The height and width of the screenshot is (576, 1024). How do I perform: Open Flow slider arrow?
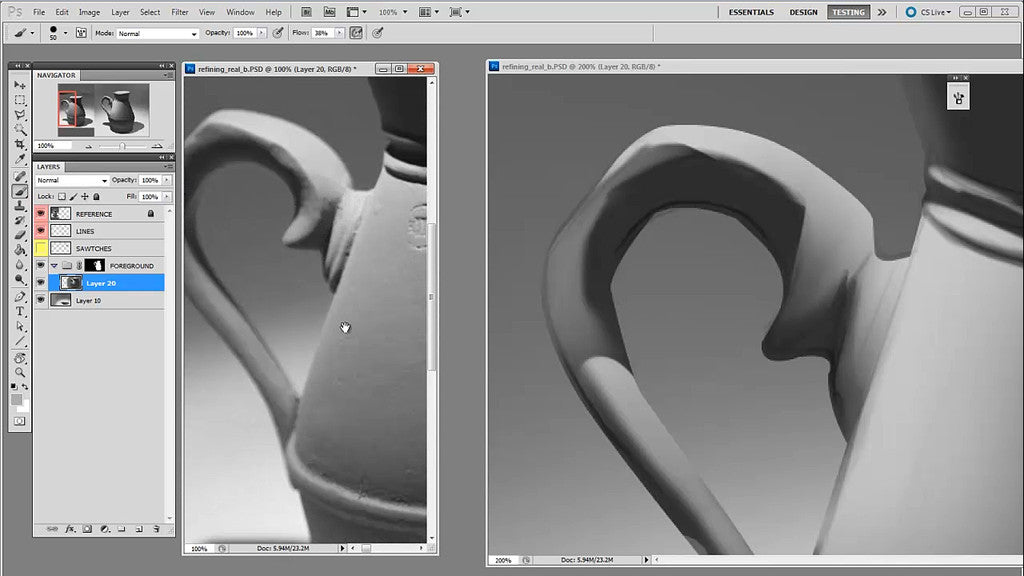click(x=339, y=33)
